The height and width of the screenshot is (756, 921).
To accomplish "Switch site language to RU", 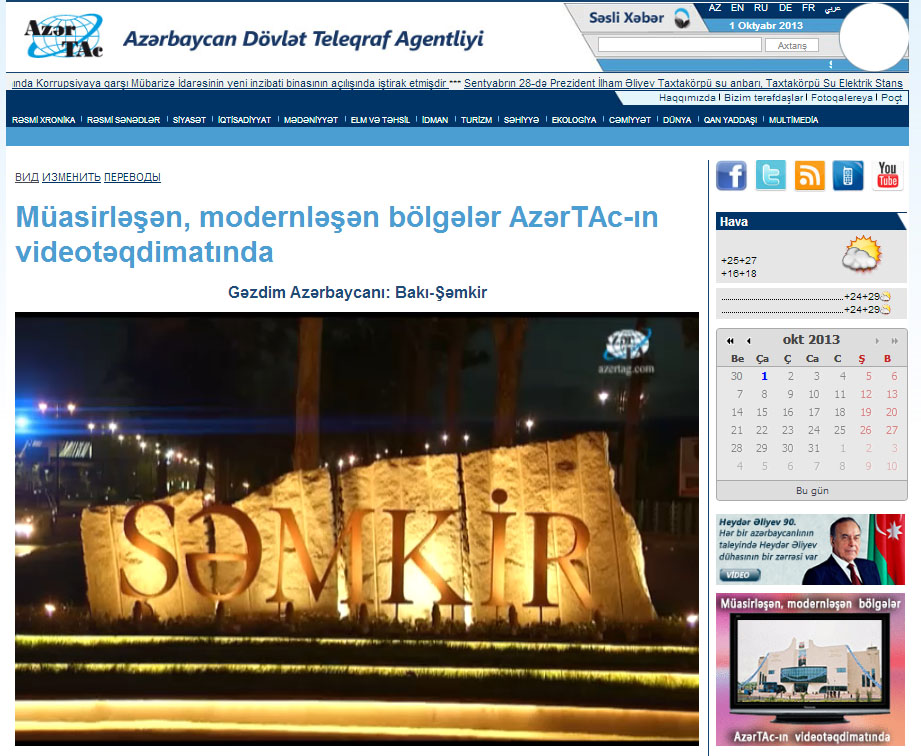I will click(x=760, y=8).
